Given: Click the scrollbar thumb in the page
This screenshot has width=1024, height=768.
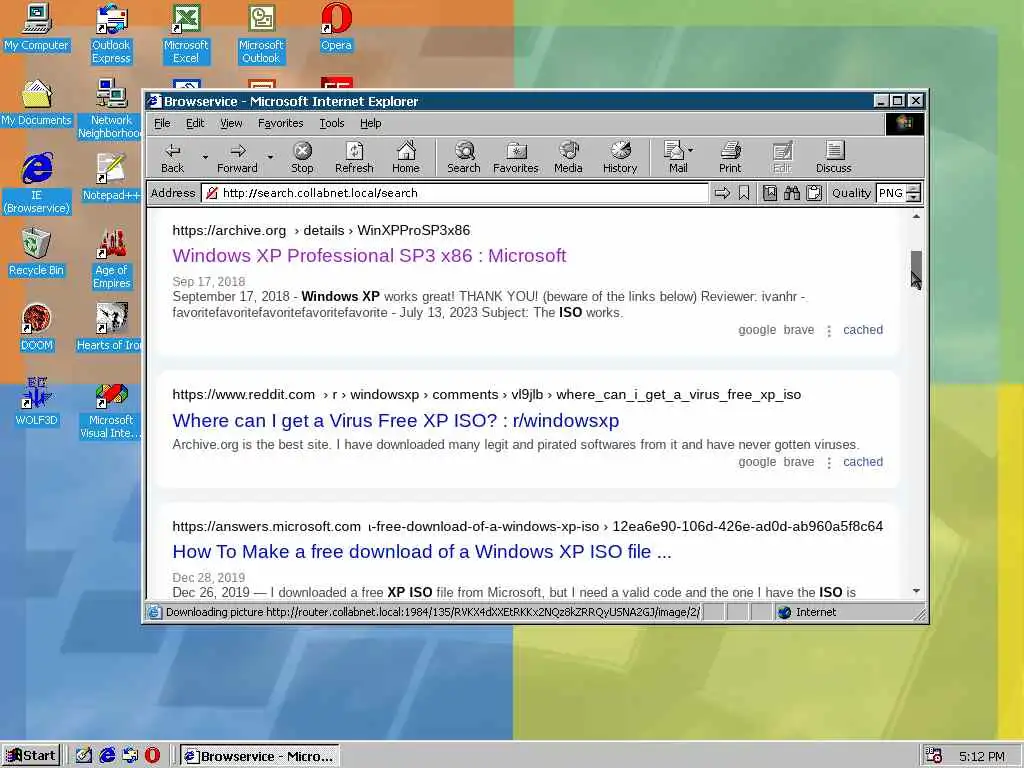Looking at the screenshot, I should tap(916, 268).
